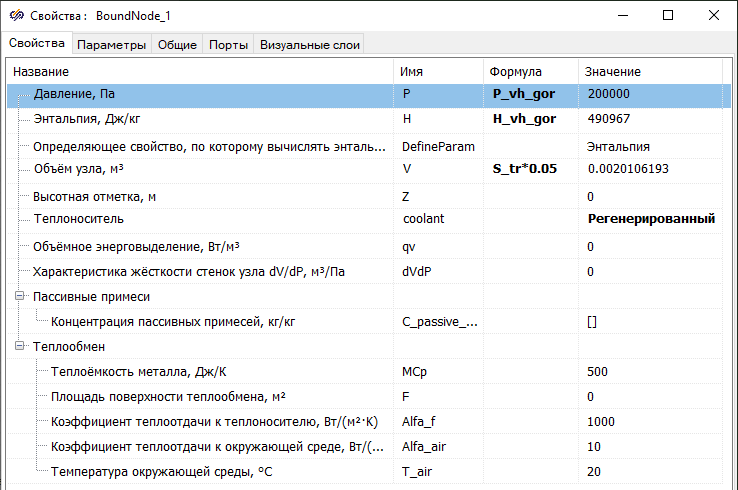This screenshot has width=738, height=490.
Task: Maximize the properties window
Action: click(x=668, y=16)
